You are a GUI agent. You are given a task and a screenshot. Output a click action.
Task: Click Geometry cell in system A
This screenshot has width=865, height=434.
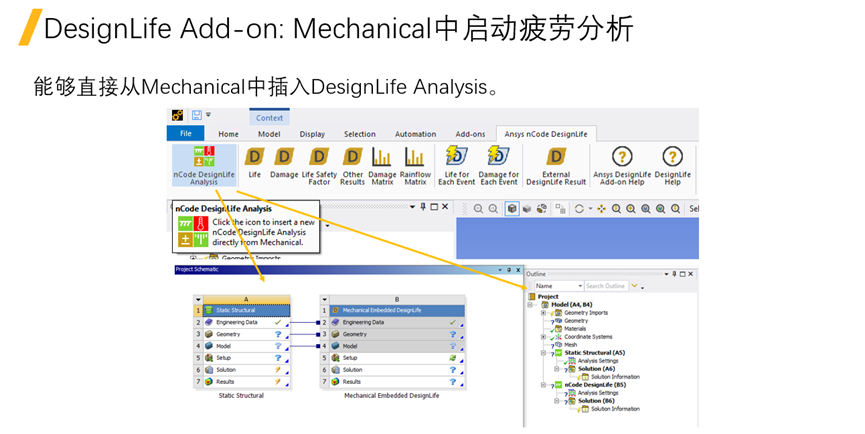(x=246, y=334)
